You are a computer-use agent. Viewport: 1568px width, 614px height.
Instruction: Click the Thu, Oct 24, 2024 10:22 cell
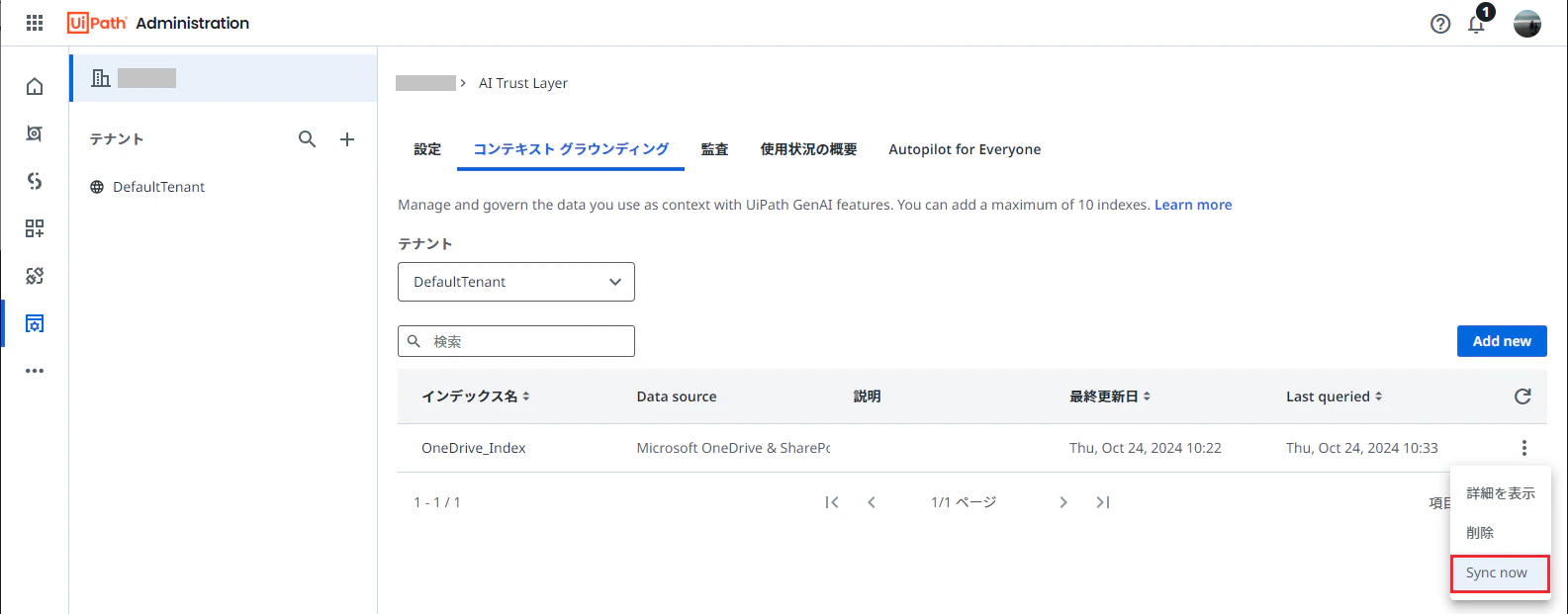pyautogui.click(x=1146, y=448)
